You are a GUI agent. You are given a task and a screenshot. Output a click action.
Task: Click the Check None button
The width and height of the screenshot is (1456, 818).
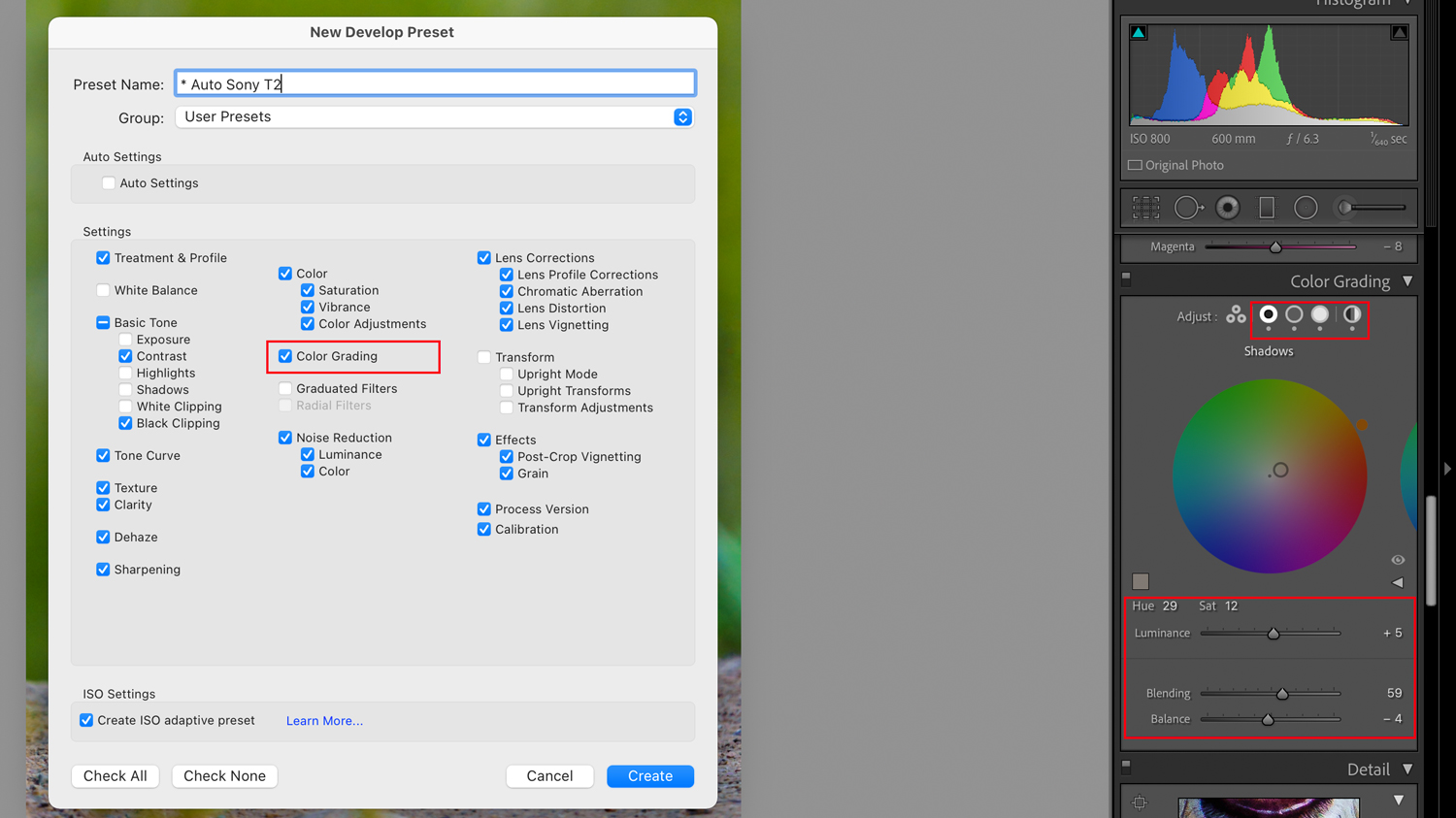pos(224,776)
